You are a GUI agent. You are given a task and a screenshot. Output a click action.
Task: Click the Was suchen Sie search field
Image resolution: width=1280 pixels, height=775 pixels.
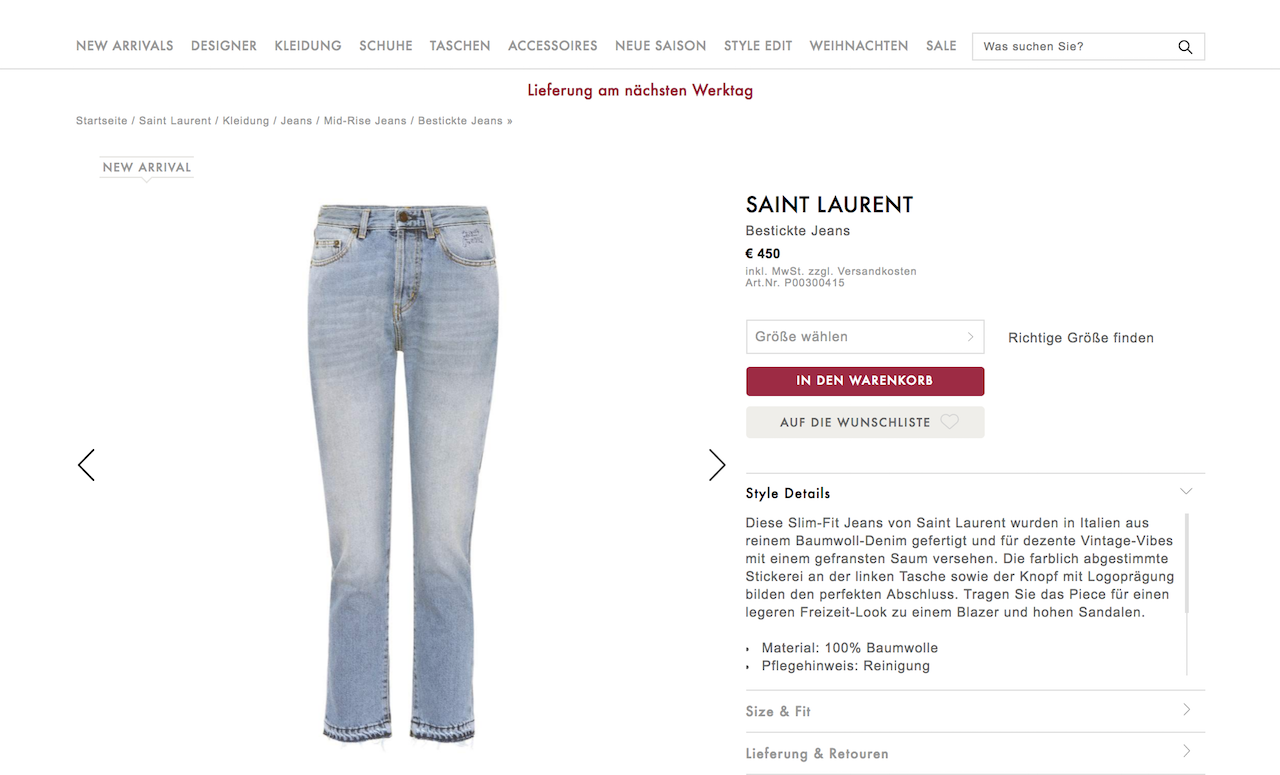click(x=1073, y=46)
